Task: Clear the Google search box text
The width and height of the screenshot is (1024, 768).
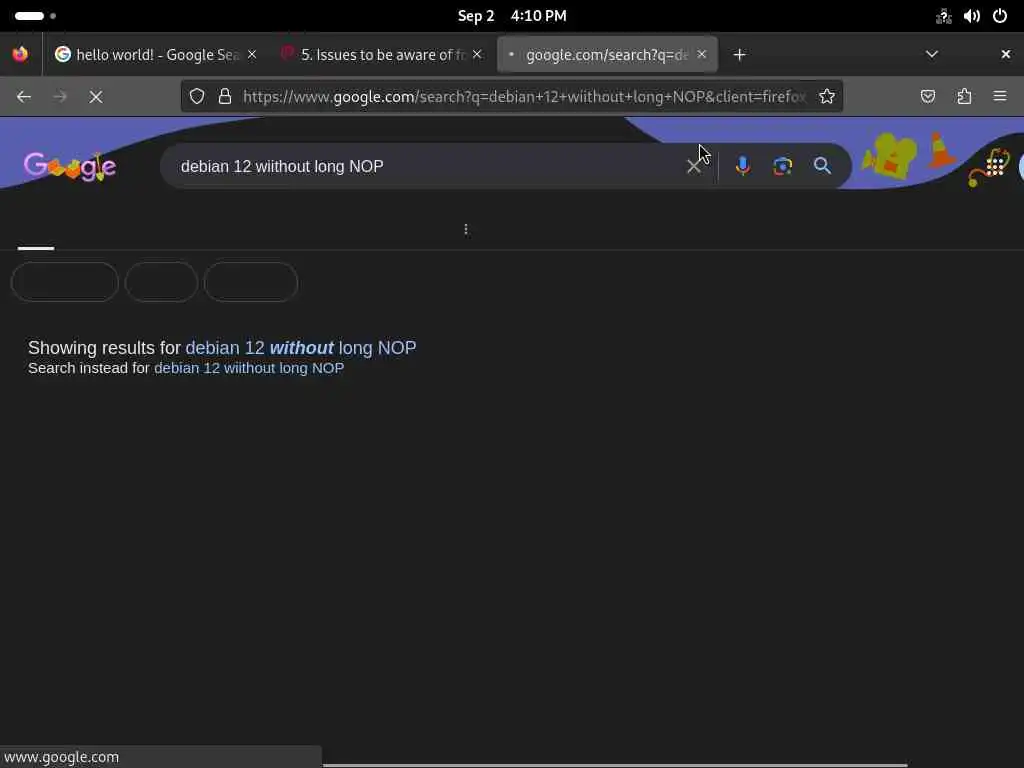Action: coord(694,167)
